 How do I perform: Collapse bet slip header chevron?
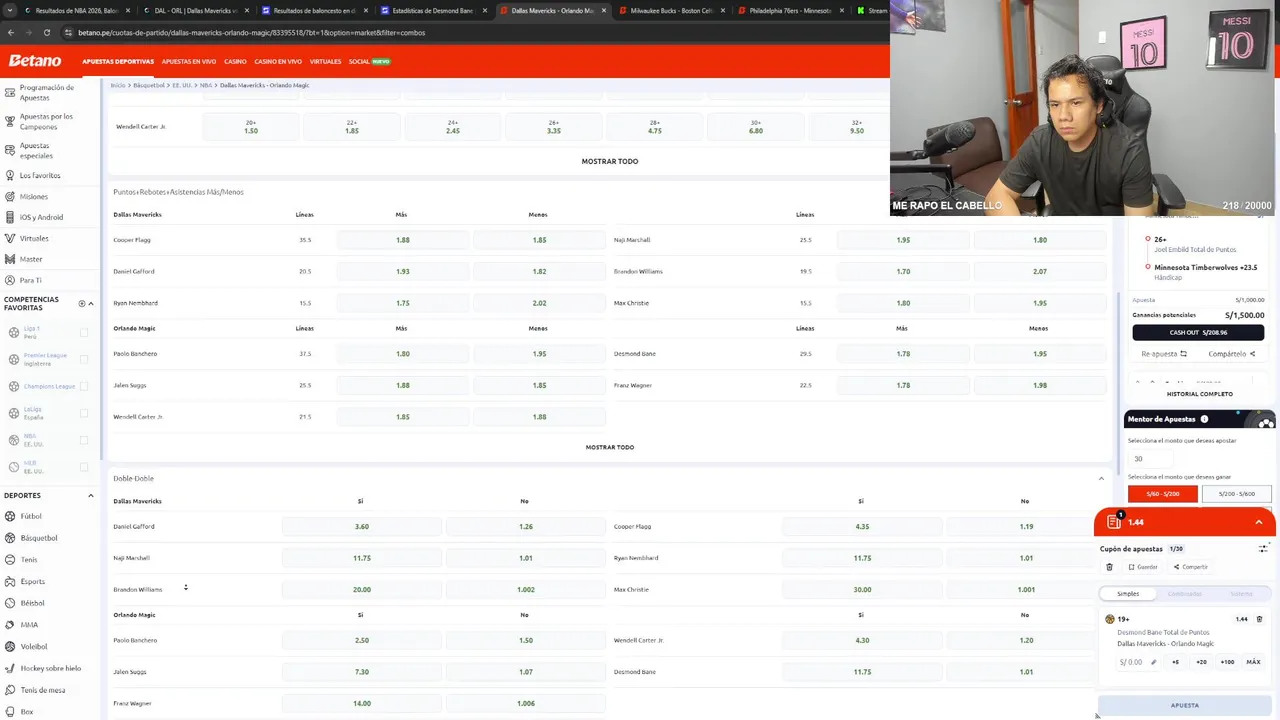pyautogui.click(x=1259, y=522)
